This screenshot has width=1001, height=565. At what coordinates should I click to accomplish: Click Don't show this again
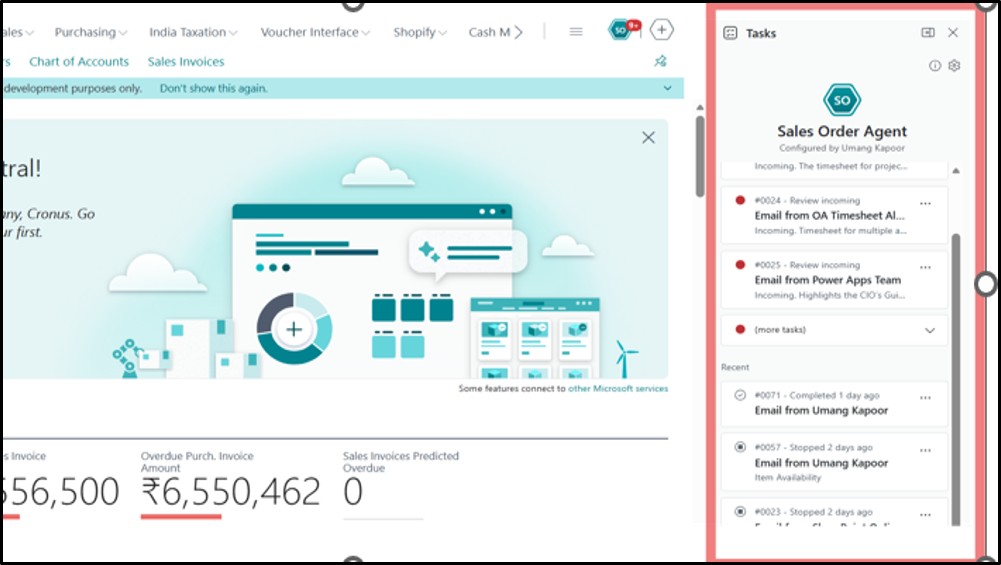pos(213,88)
